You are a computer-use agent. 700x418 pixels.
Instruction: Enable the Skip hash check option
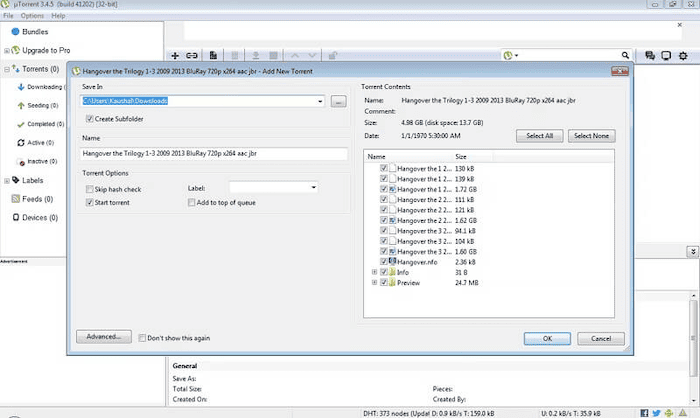coord(90,188)
